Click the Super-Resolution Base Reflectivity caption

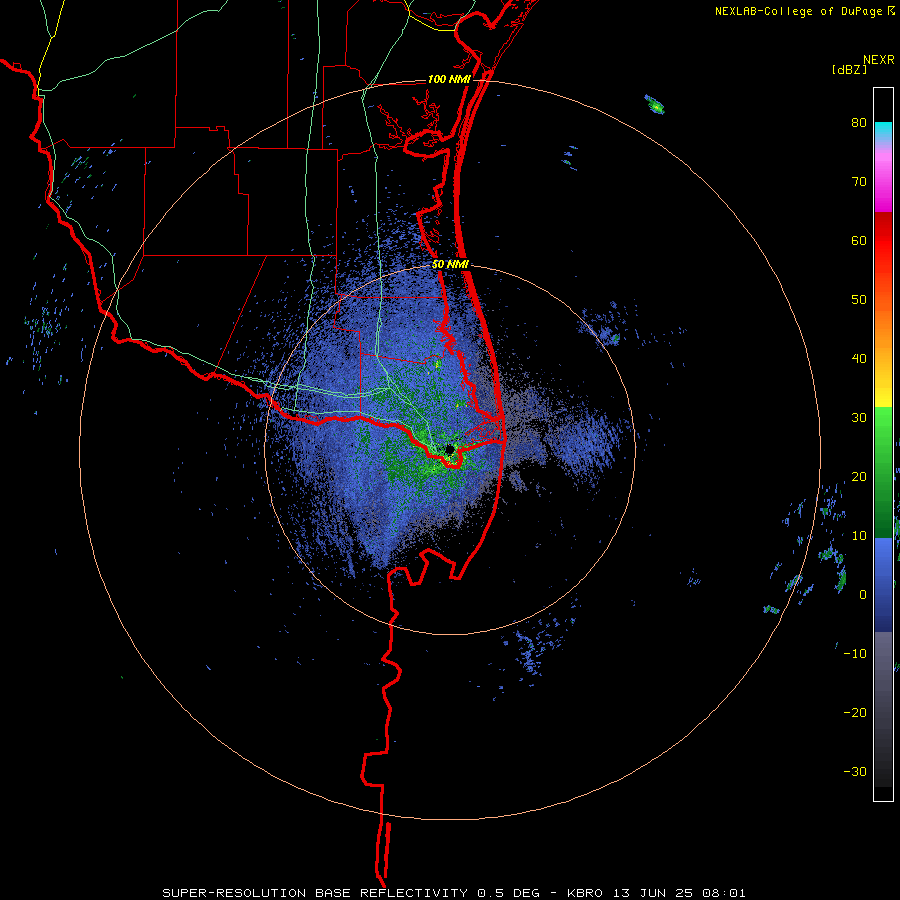click(454, 893)
